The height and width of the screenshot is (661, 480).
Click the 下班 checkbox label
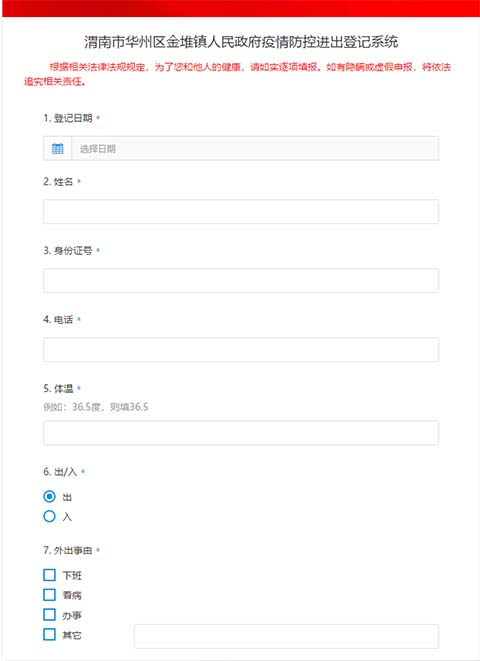pos(72,575)
